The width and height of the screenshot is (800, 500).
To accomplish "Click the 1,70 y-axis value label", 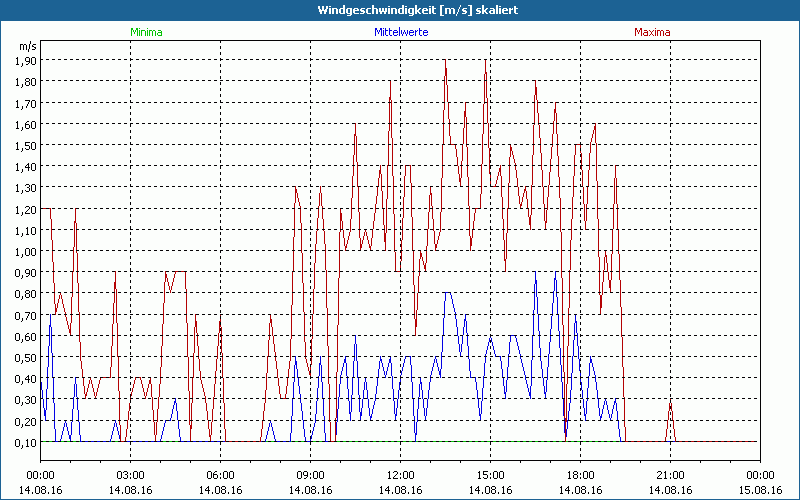I will tap(26, 103).
